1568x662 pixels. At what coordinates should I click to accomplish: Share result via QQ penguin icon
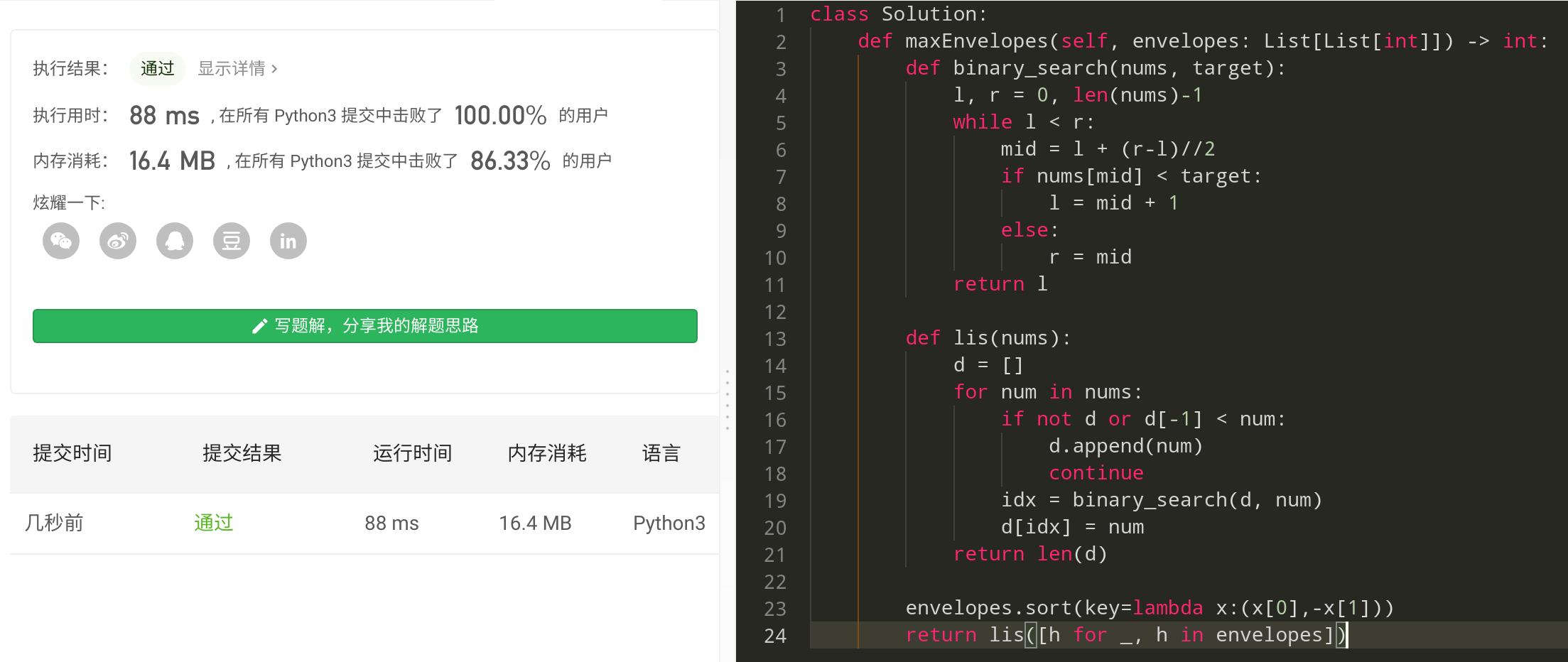coord(175,241)
